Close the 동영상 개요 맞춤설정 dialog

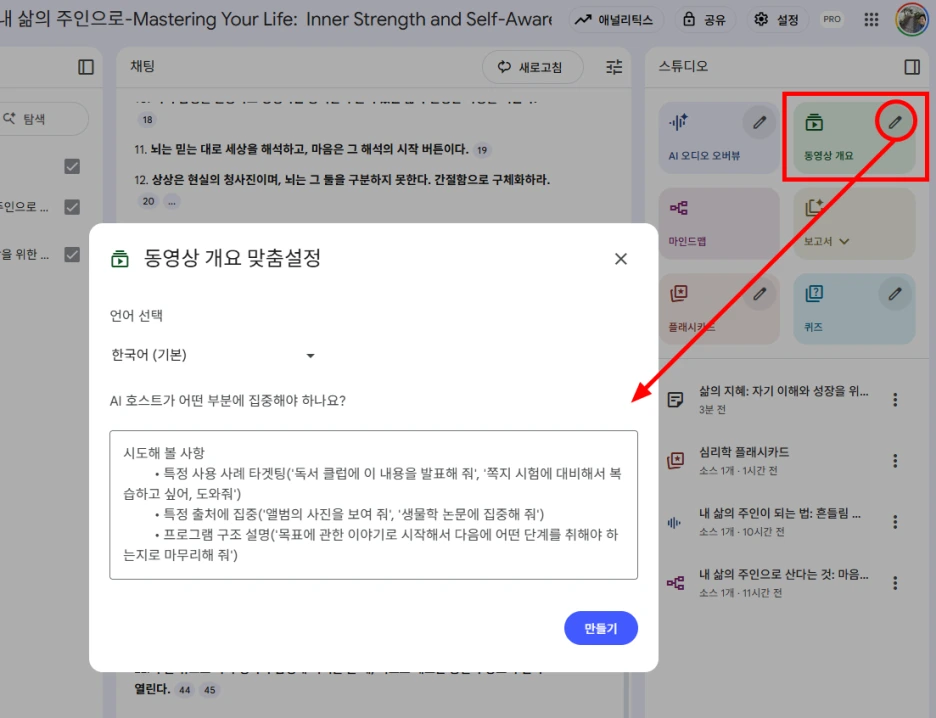click(621, 259)
